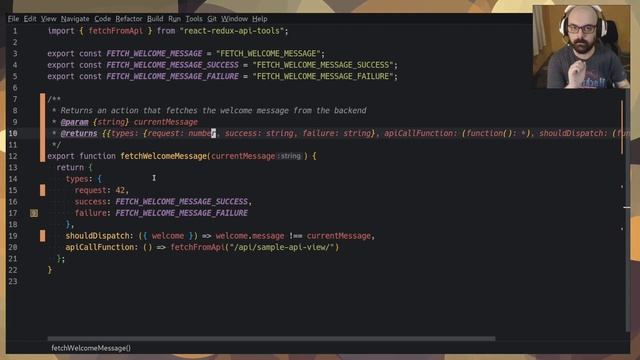
Task: Open the Navigate menu
Action: (x=75, y=19)
